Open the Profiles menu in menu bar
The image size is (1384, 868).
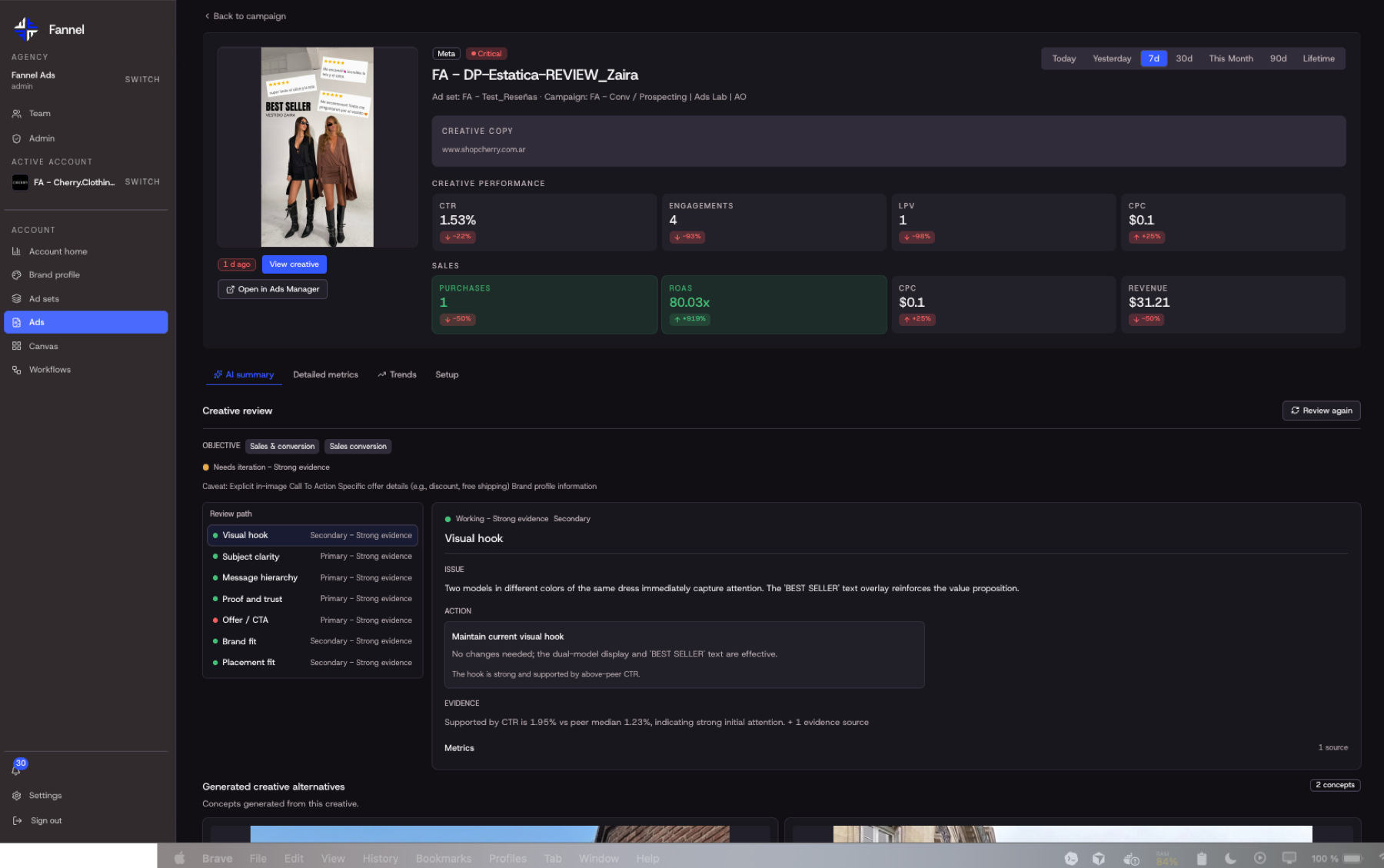(x=507, y=859)
